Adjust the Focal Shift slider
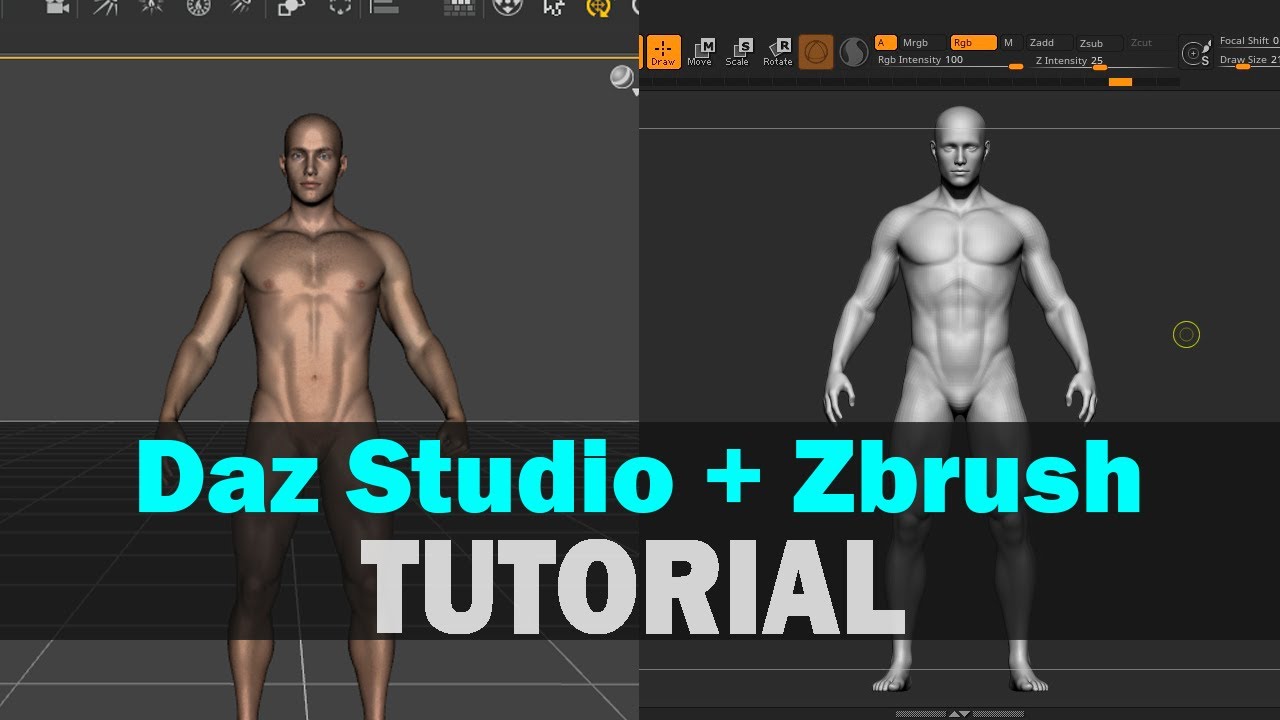Viewport: 1280px width, 720px height. point(1249,41)
